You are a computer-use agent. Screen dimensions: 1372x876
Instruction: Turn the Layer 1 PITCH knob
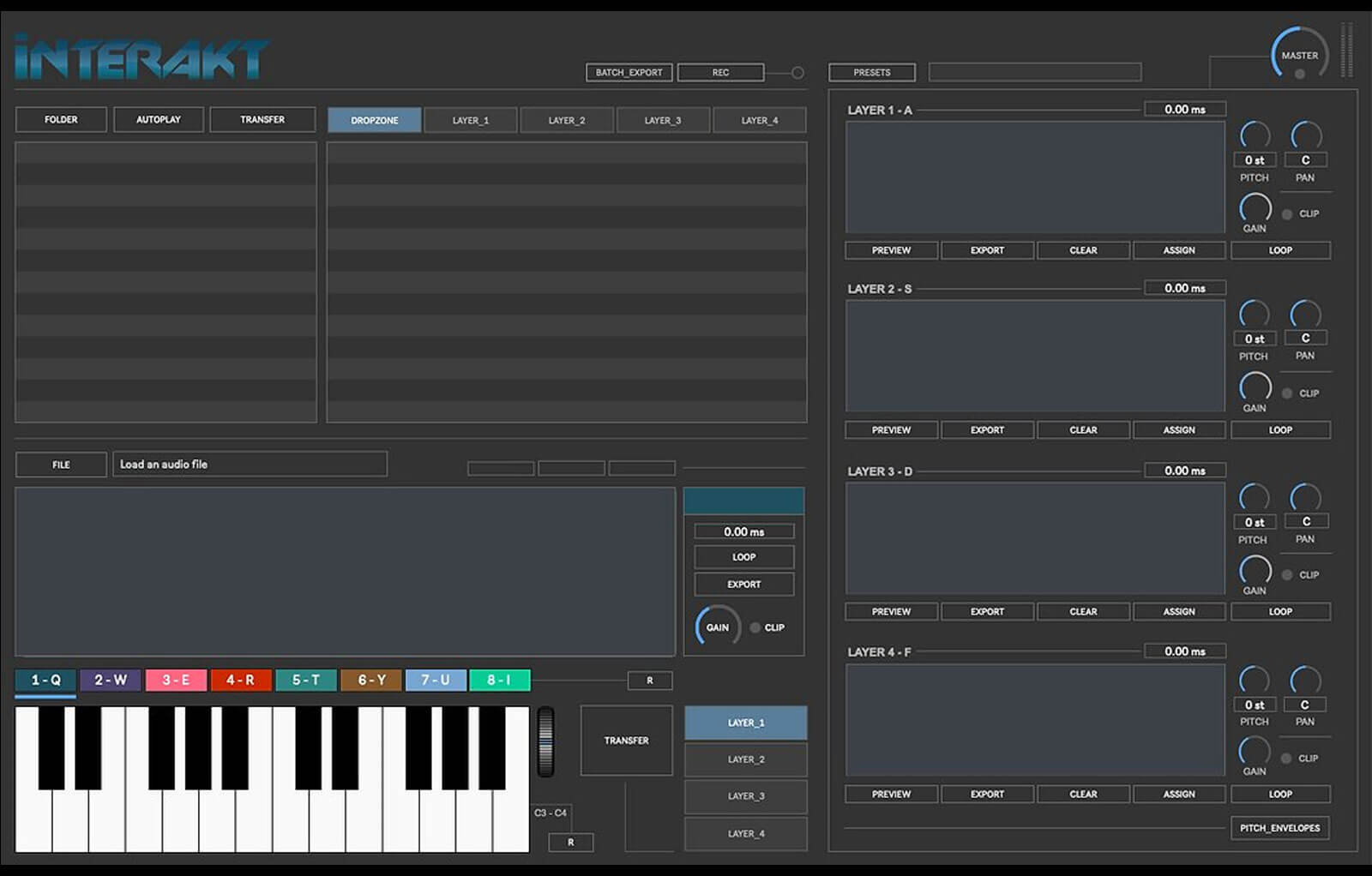click(x=1255, y=135)
